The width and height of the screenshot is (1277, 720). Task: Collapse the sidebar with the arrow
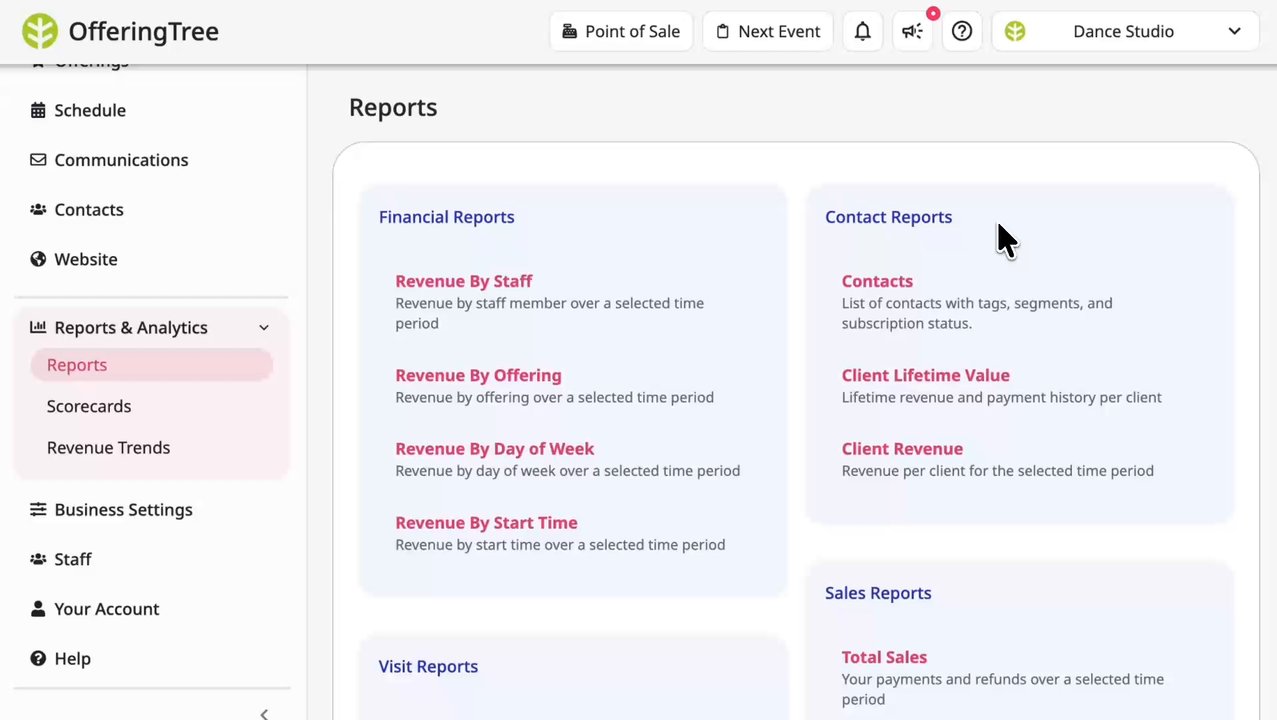264,714
